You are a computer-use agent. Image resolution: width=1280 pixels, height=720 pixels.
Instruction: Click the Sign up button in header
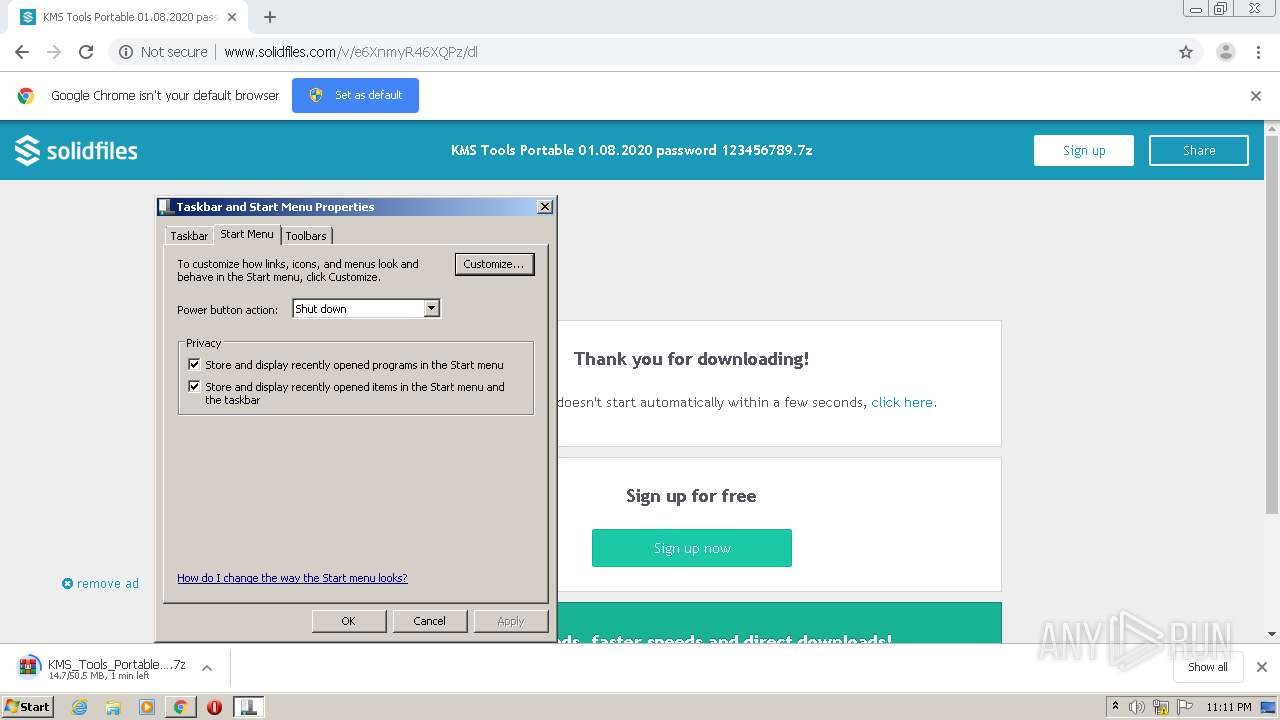[x=1084, y=150]
